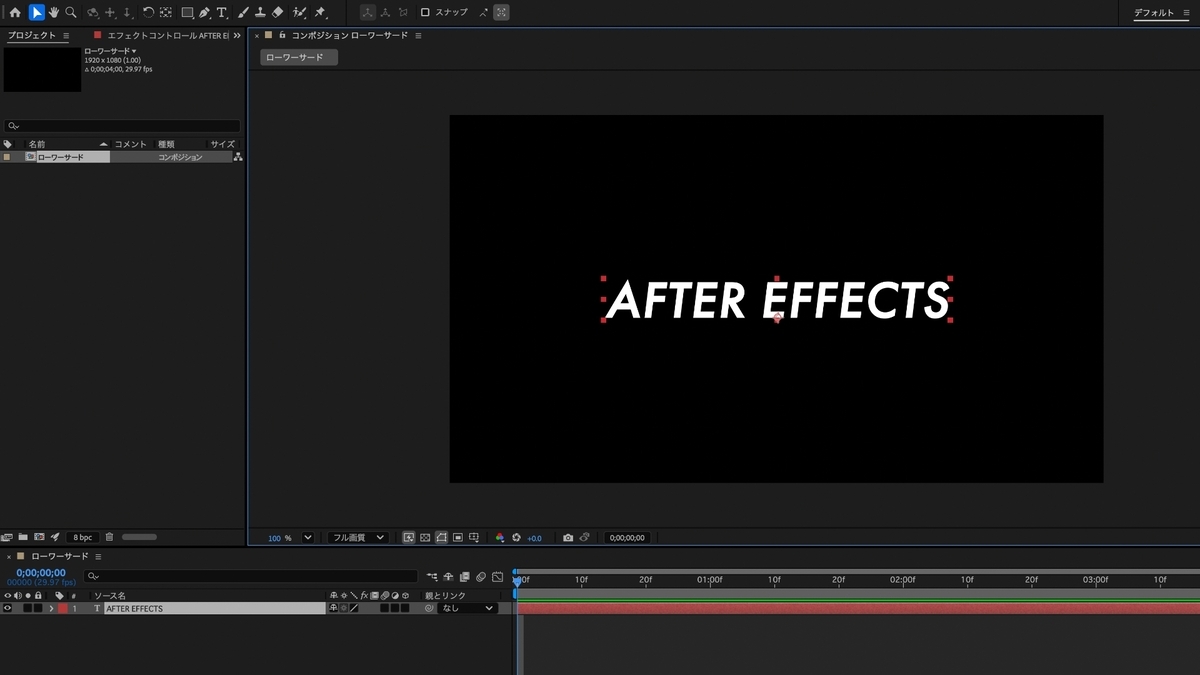Toggle motion blur enable in timeline header

480,577
